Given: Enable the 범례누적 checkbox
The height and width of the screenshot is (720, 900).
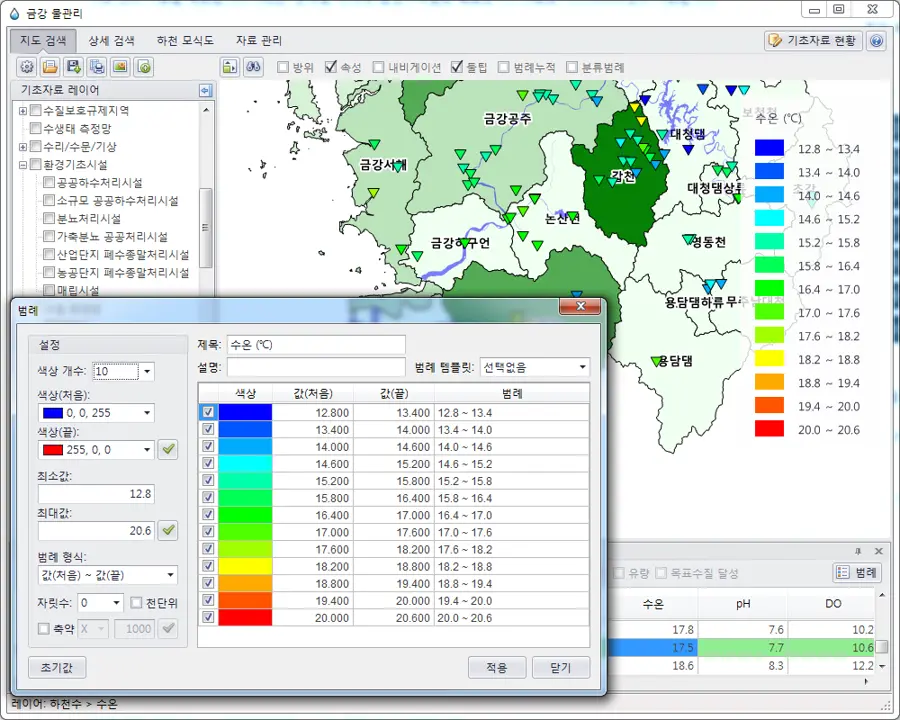Looking at the screenshot, I should click(503, 67).
